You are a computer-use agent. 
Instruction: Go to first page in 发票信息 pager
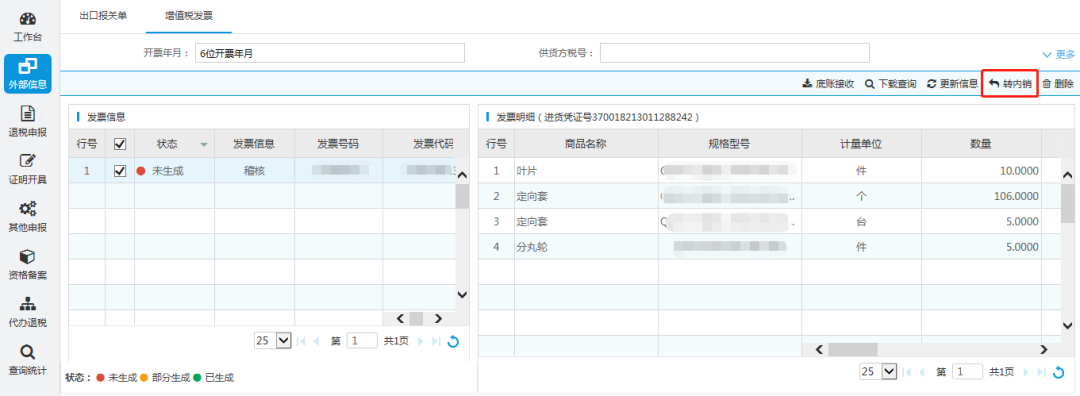point(301,341)
